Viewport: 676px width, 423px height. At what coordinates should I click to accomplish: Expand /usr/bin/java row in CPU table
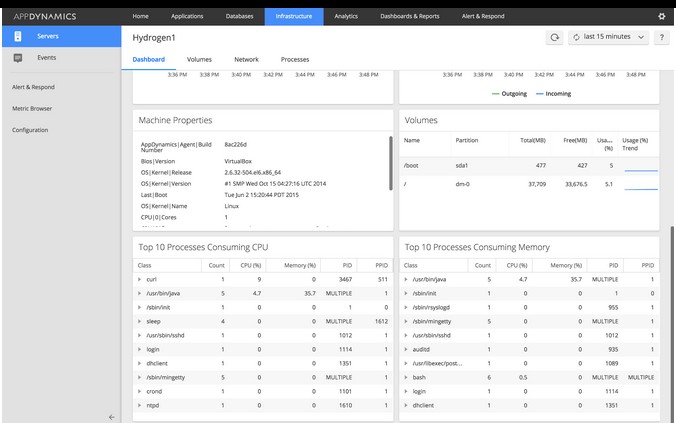click(140, 293)
